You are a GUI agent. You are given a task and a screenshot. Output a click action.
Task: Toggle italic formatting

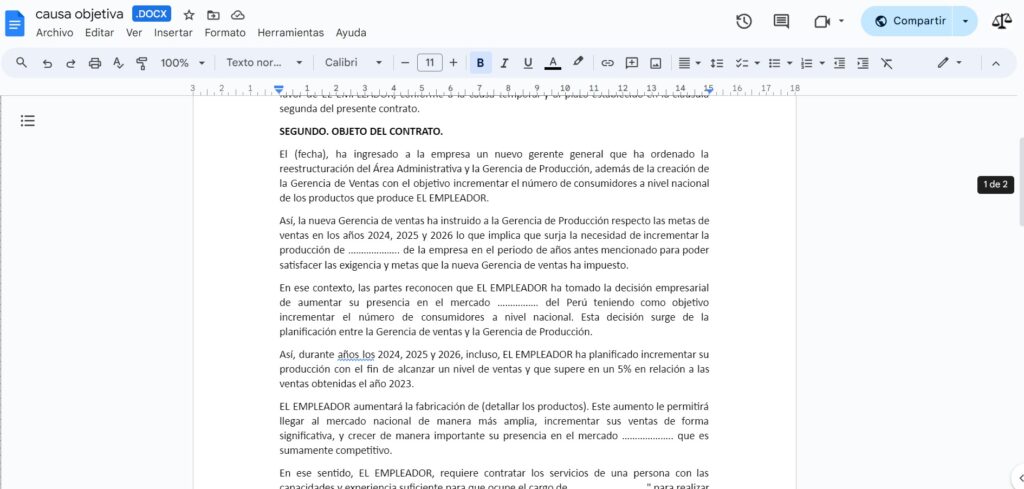(504, 63)
